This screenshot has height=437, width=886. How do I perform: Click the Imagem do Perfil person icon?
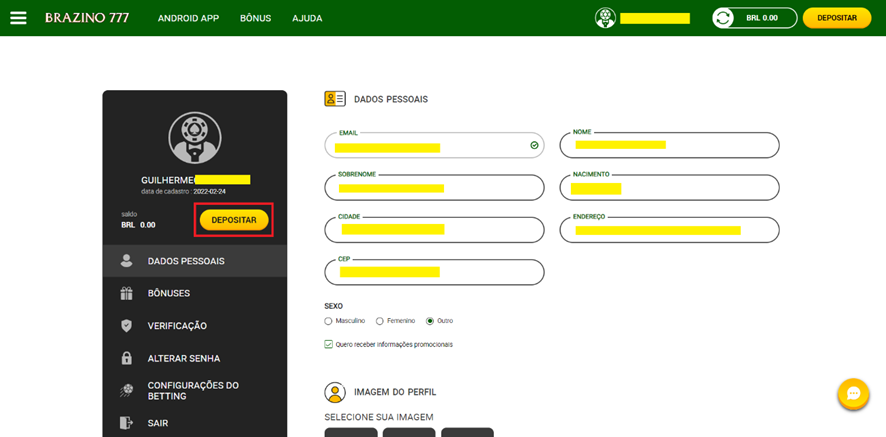(335, 392)
